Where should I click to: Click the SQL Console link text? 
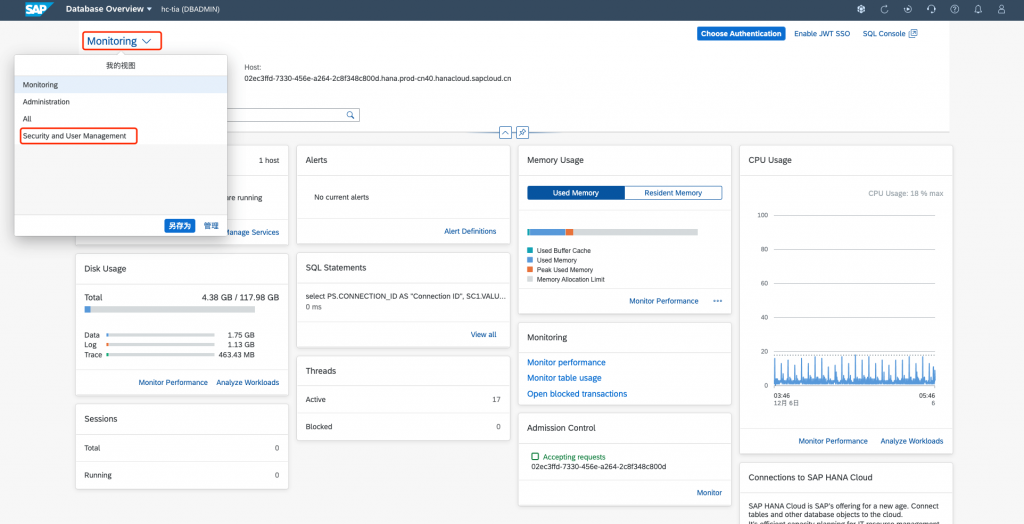[x=884, y=33]
